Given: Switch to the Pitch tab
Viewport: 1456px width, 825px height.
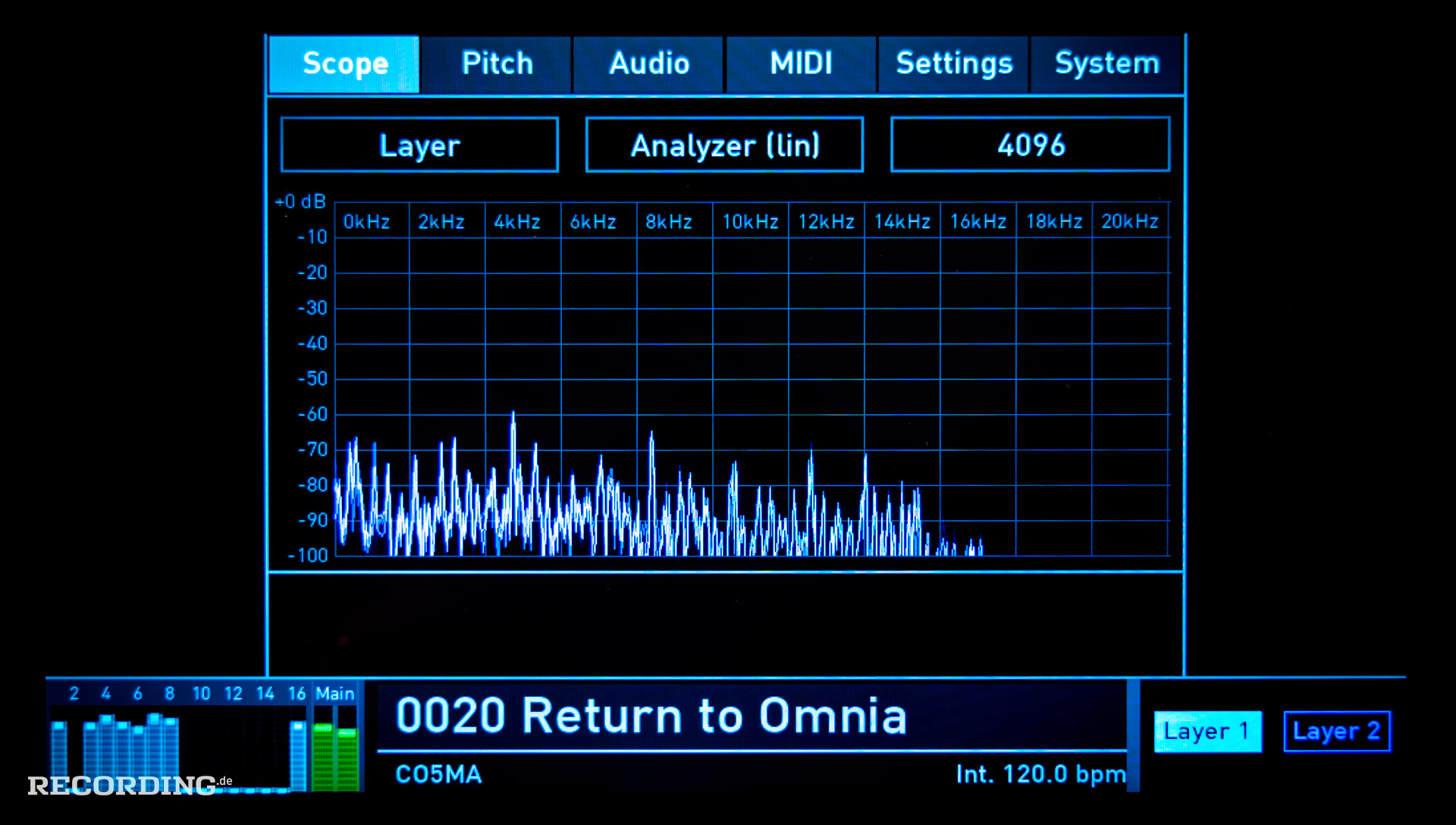Looking at the screenshot, I should (497, 64).
